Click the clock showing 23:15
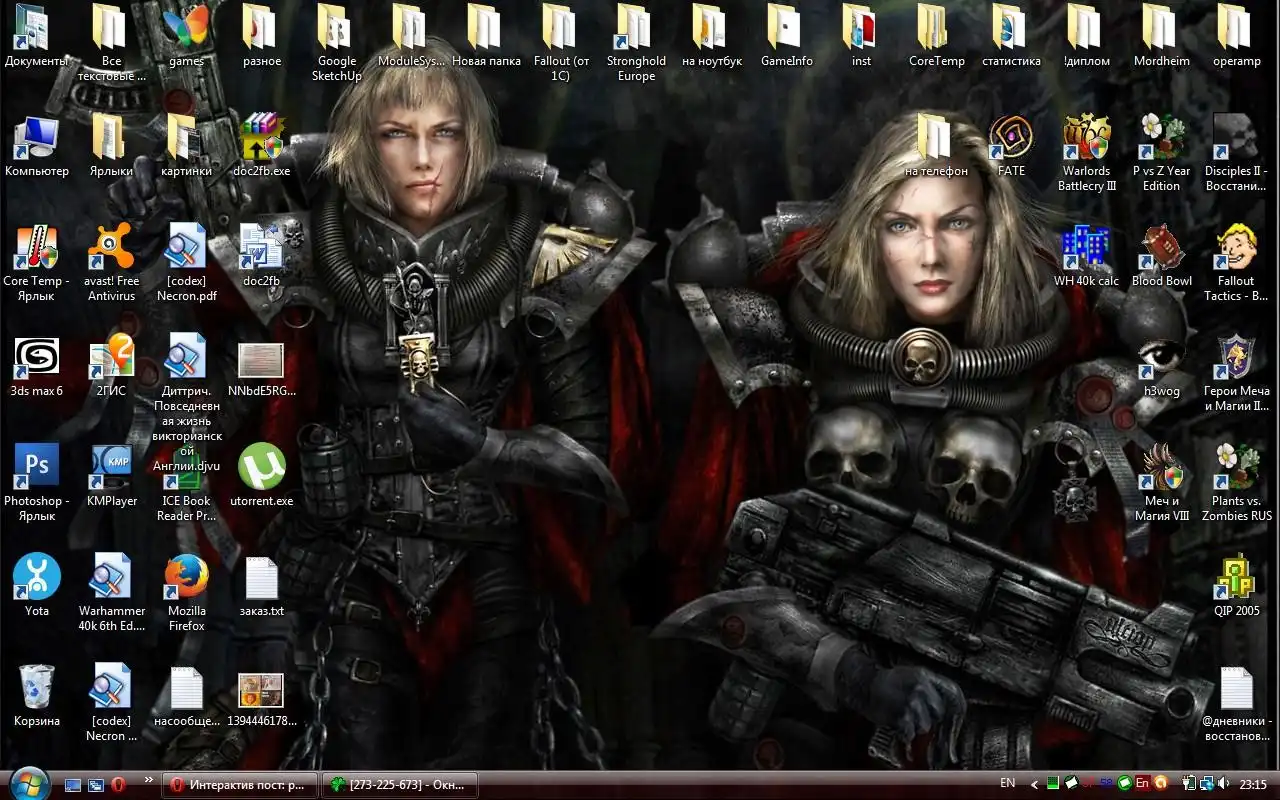The image size is (1280, 800). 1253,784
